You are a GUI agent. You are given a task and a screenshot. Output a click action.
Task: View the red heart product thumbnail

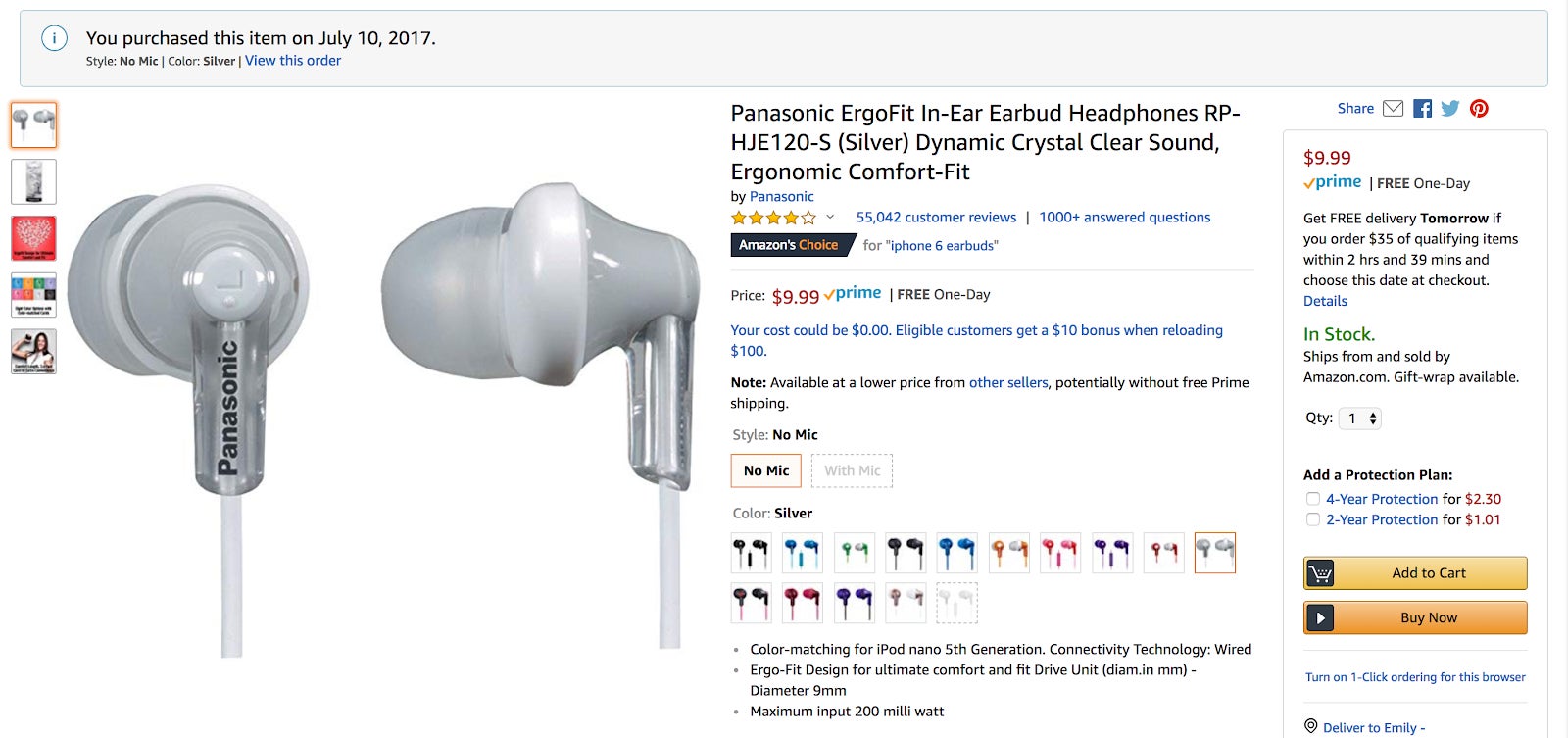[33, 238]
